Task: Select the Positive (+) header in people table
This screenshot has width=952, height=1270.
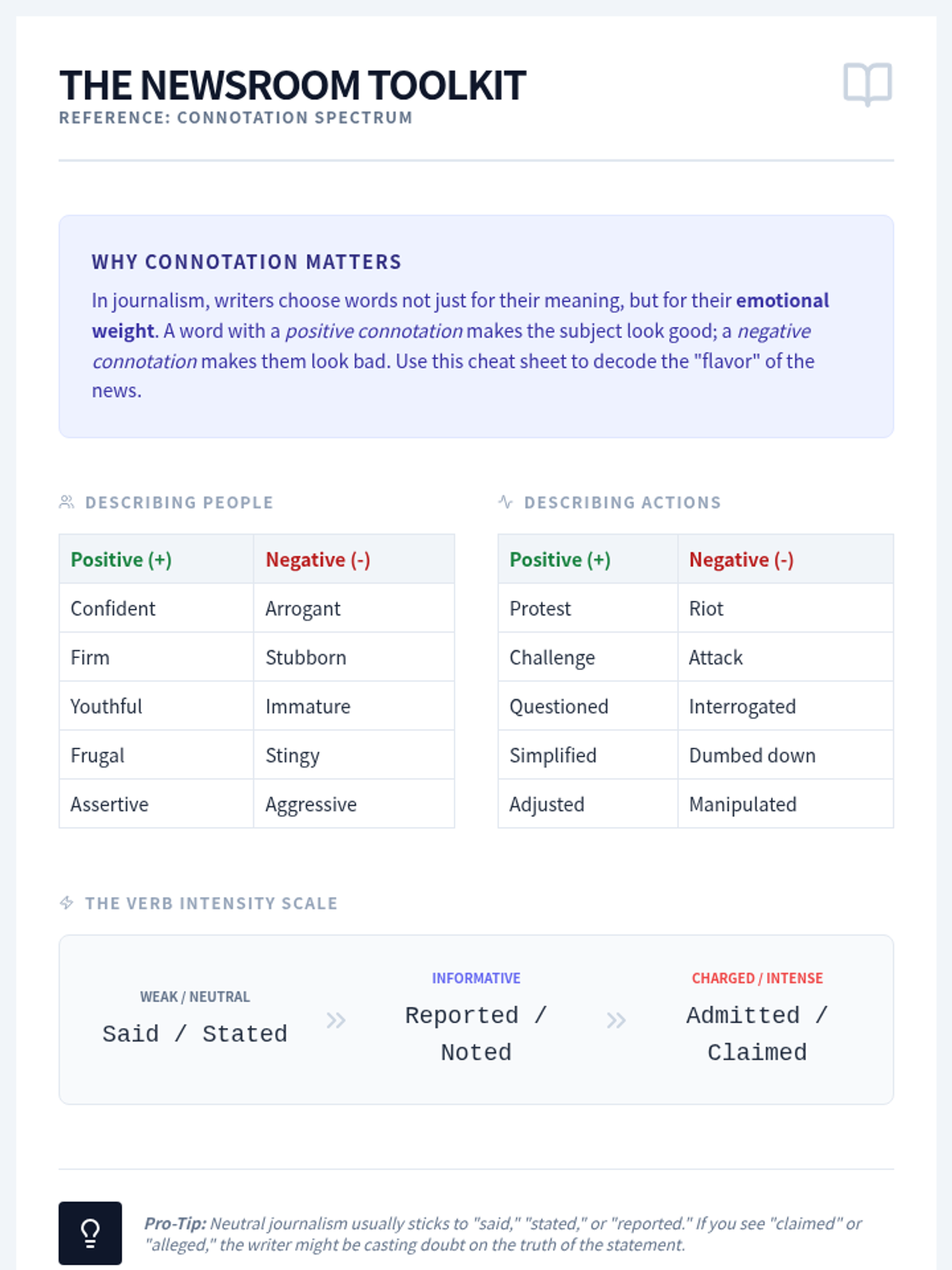Action: 121,560
